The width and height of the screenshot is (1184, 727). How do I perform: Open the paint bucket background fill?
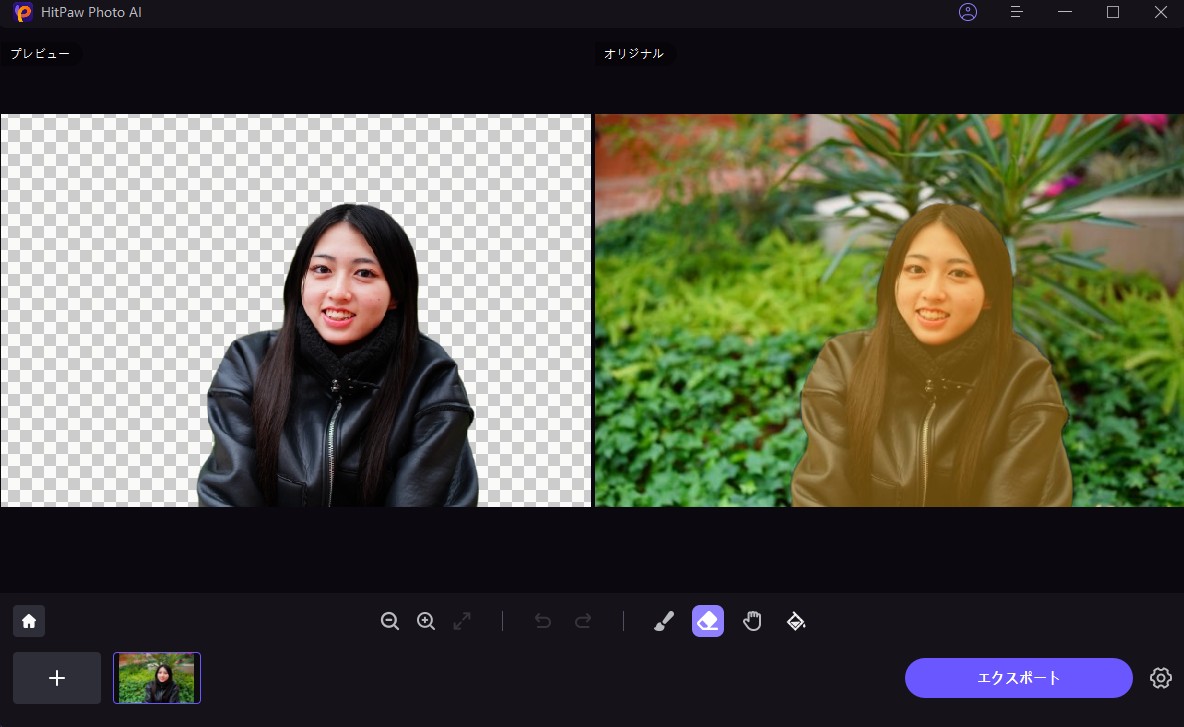click(796, 621)
